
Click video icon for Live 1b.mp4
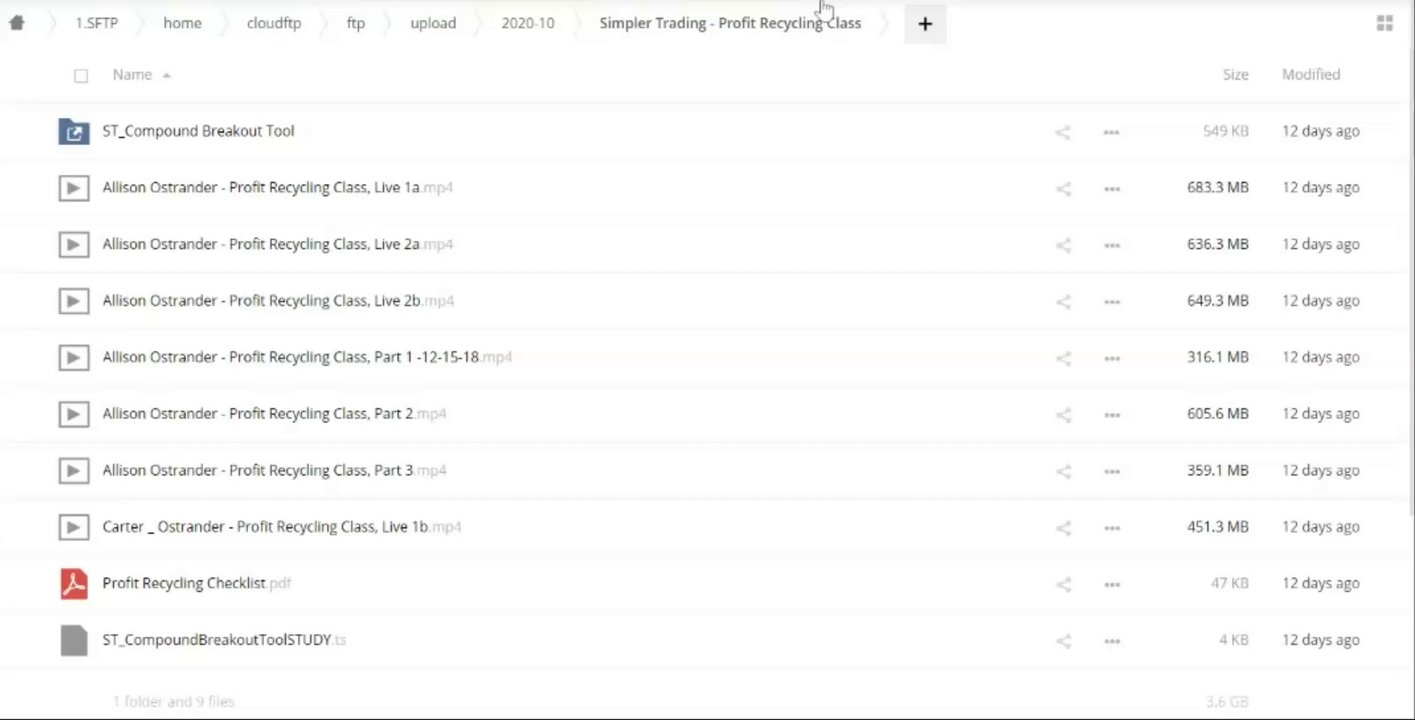coord(74,527)
